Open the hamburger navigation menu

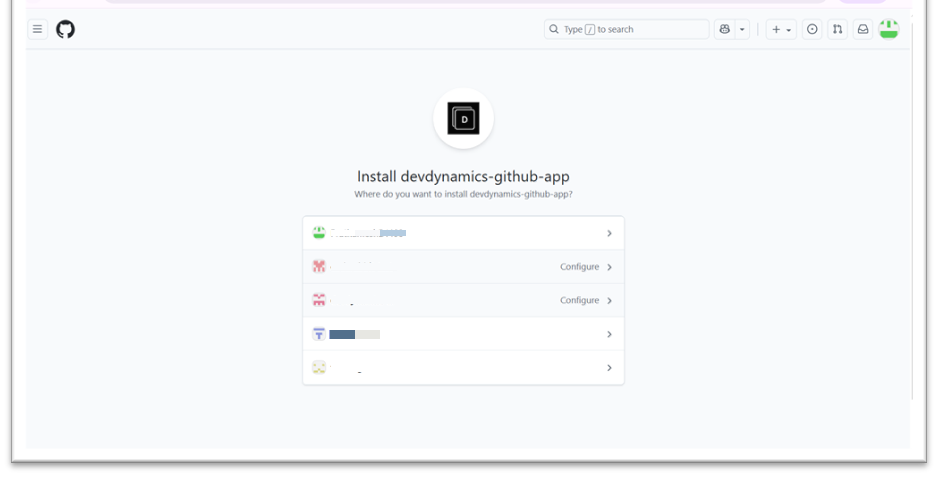[37, 29]
